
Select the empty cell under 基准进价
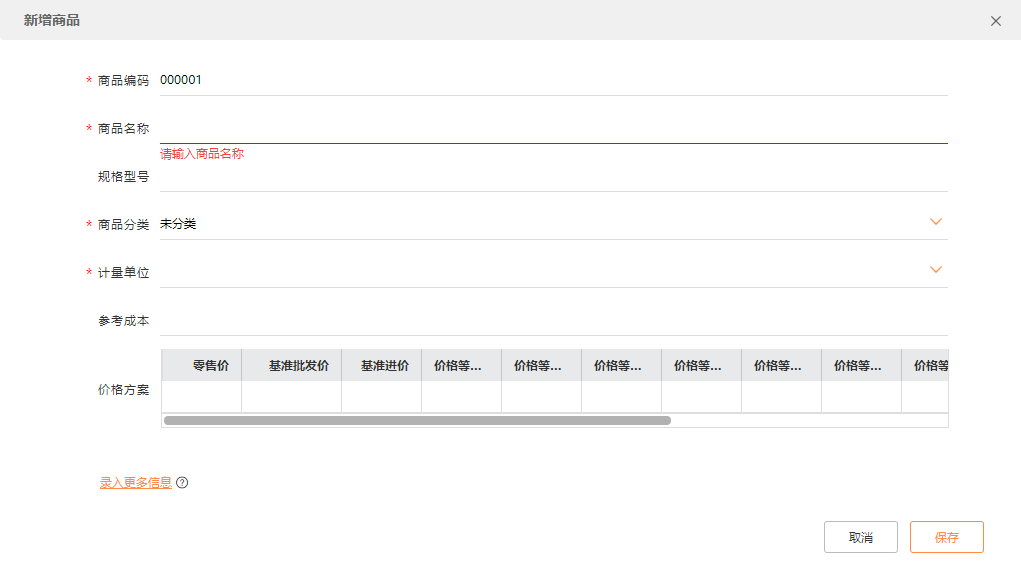coord(381,396)
